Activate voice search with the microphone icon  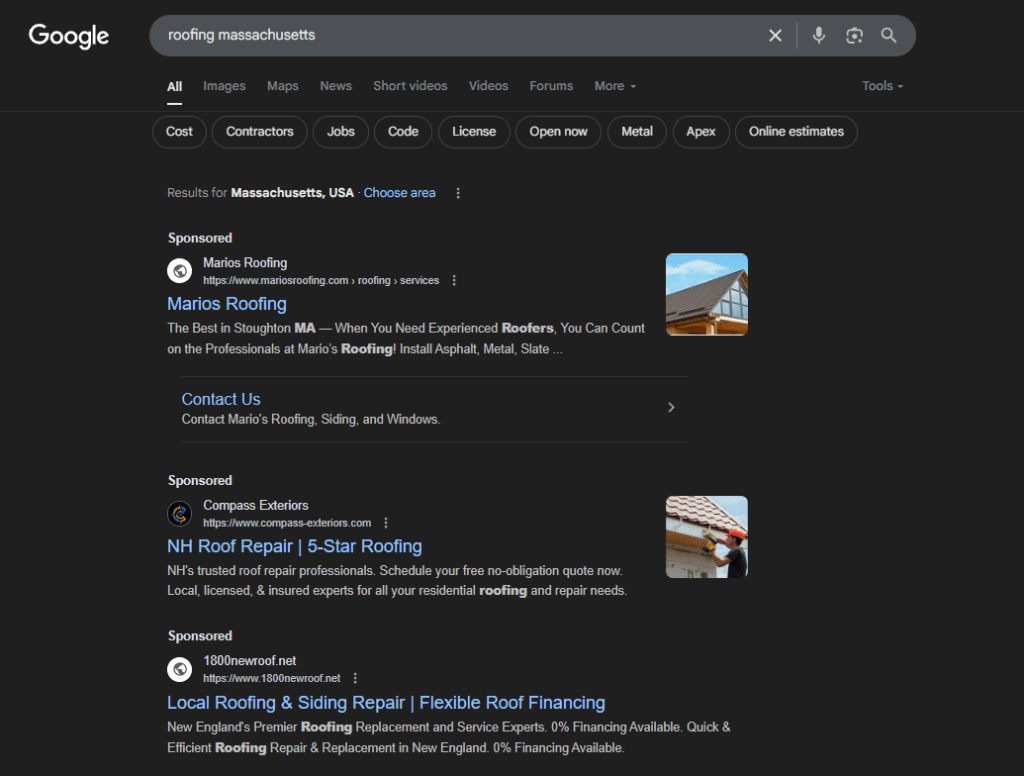[818, 35]
